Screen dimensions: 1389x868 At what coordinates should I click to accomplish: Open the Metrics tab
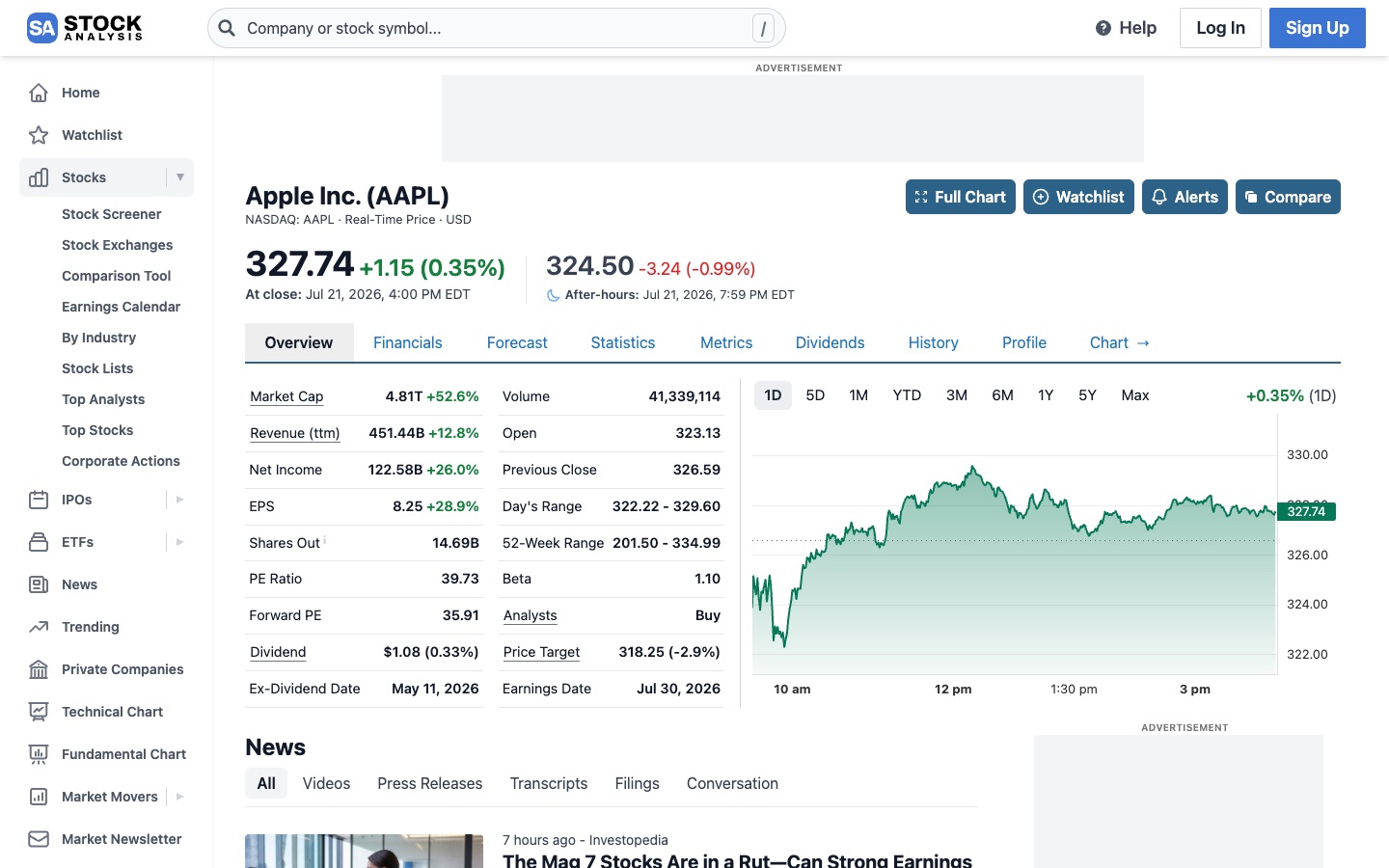click(726, 342)
